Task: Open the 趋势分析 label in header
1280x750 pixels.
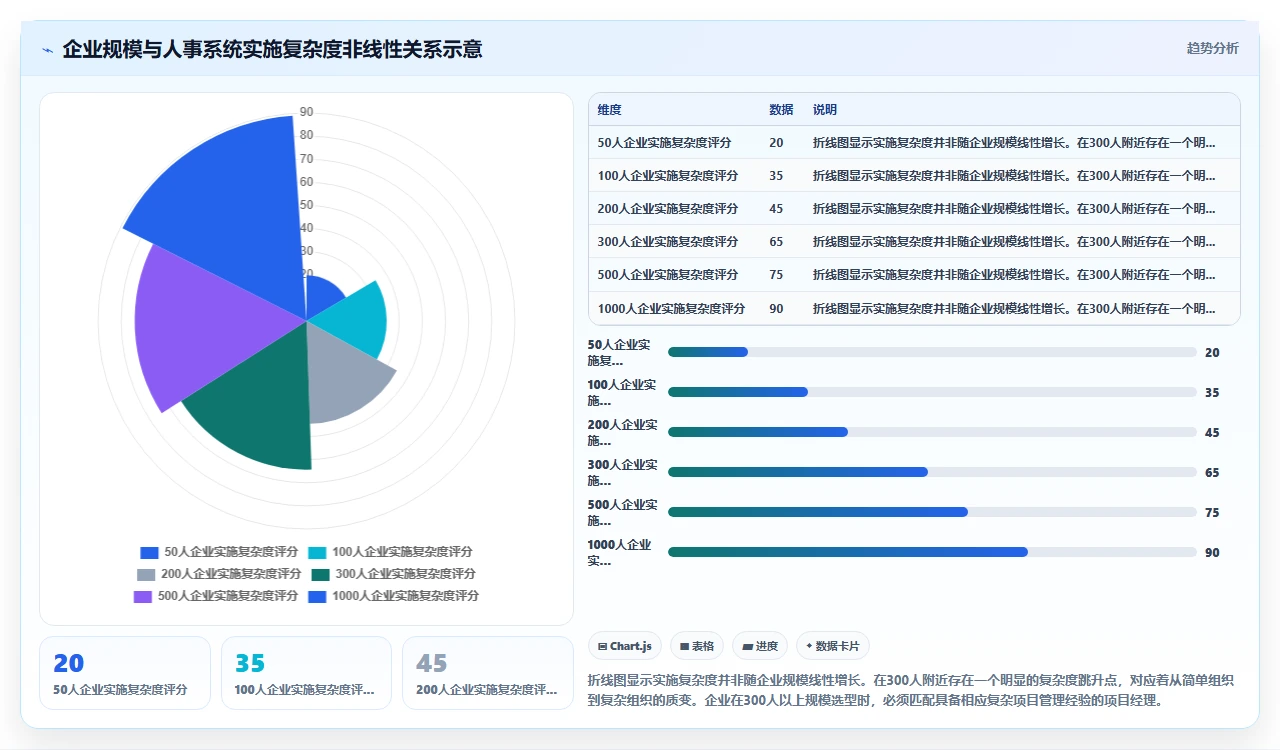Action: coord(1212,48)
